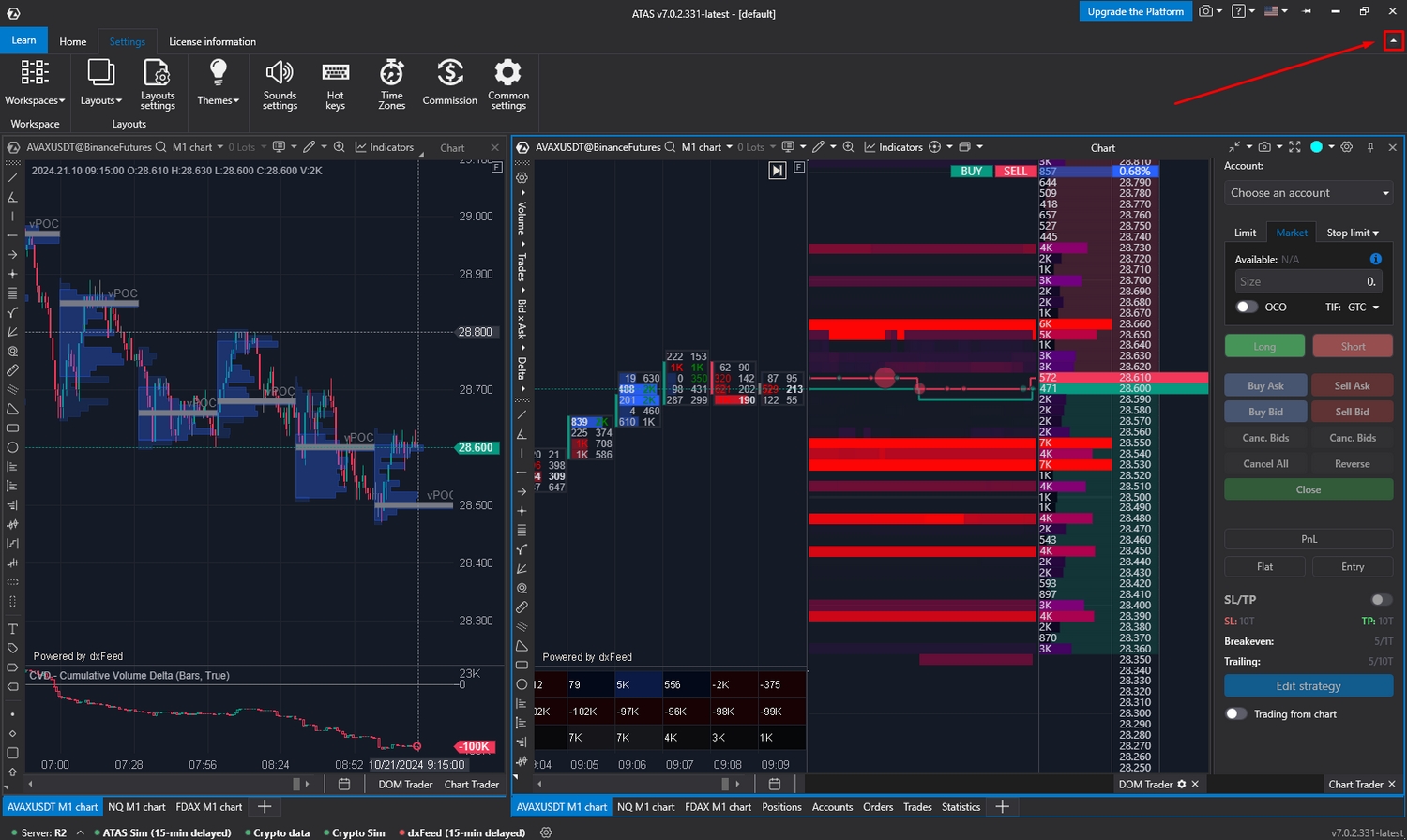This screenshot has height=840, width=1407.
Task: Click the server connection settings gear in status bar
Action: point(546,832)
